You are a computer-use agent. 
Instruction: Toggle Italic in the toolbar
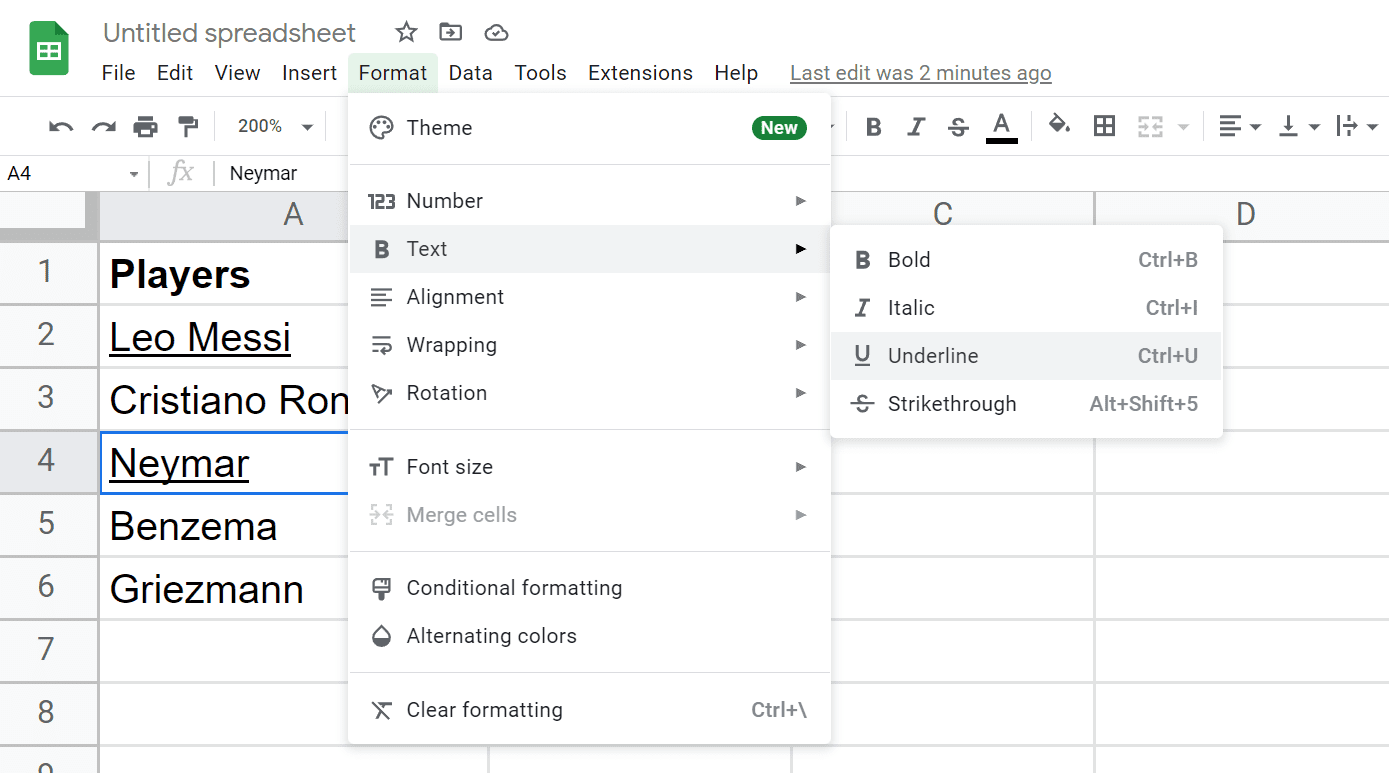point(916,127)
